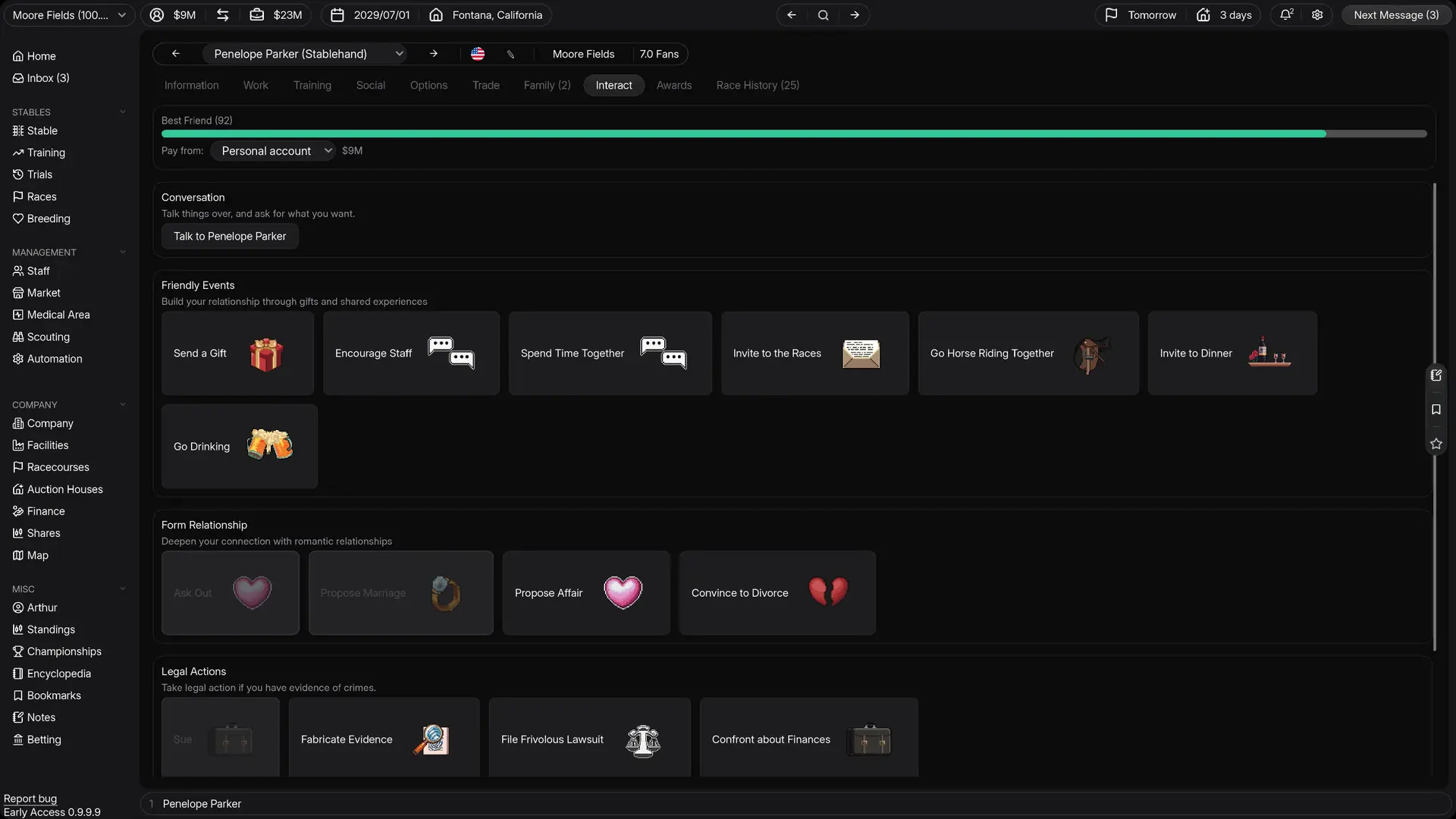Collapse the MANAGEMENT sidebar section
This screenshot has height=819, width=1456.
[123, 253]
